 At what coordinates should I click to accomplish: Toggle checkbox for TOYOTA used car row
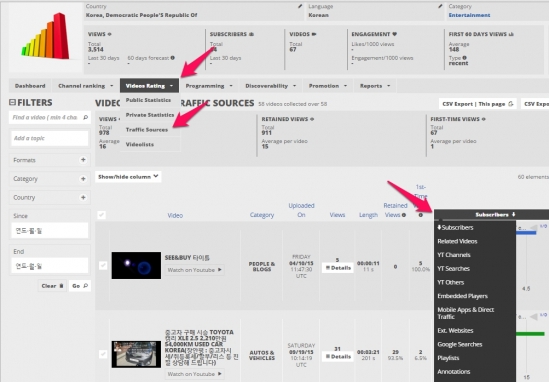(103, 354)
